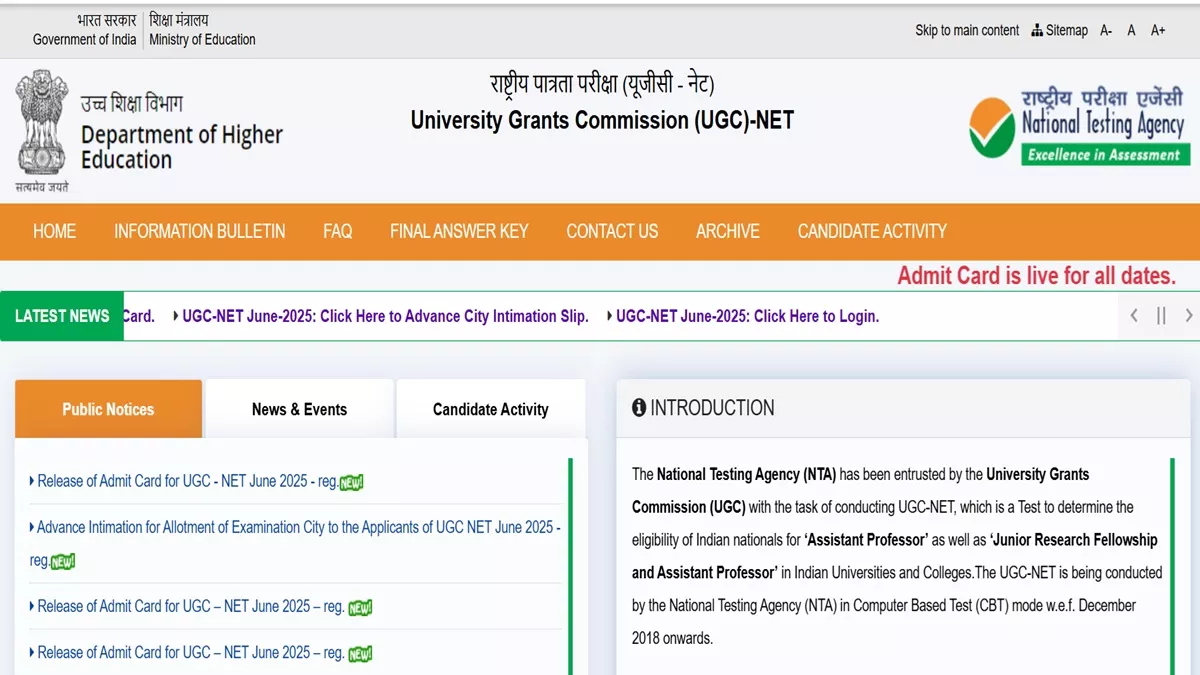Open CANDIDATE ACTIVITY menu item
This screenshot has width=1200, height=675.
point(872,231)
